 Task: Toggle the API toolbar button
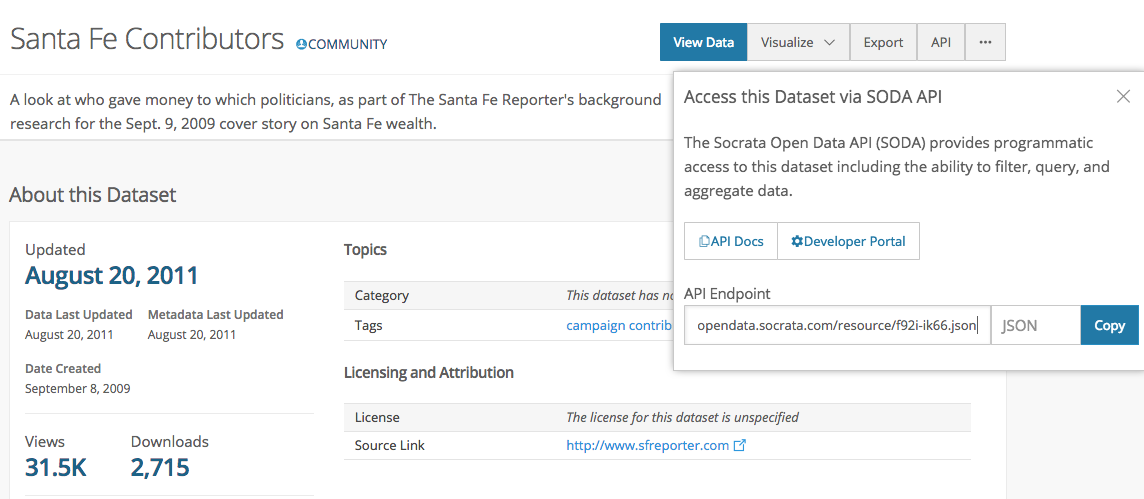pyautogui.click(x=941, y=42)
